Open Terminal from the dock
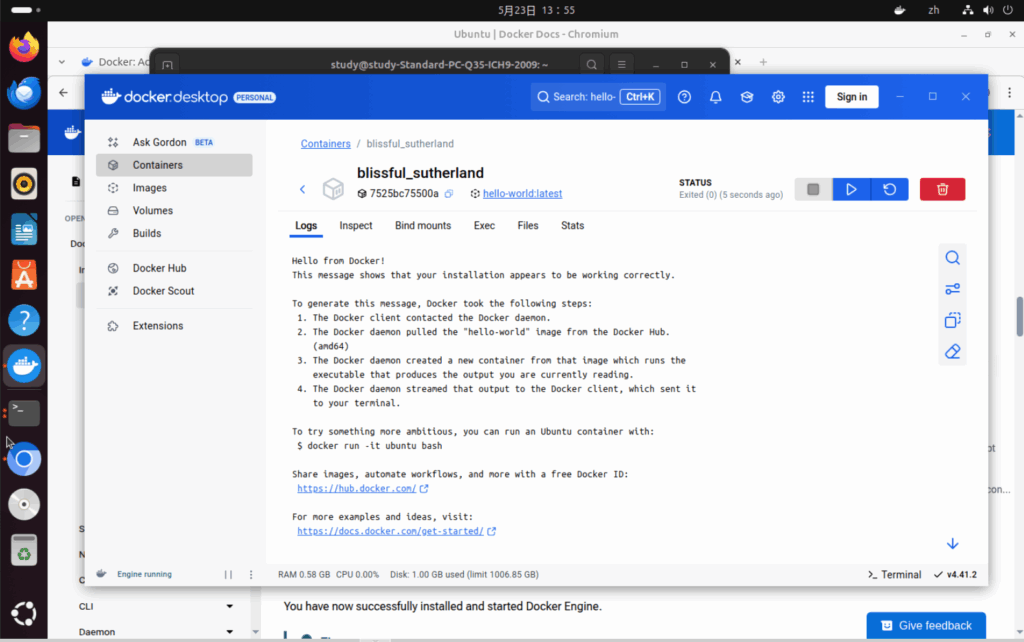Image resolution: width=1024 pixels, height=642 pixels. pos(24,413)
